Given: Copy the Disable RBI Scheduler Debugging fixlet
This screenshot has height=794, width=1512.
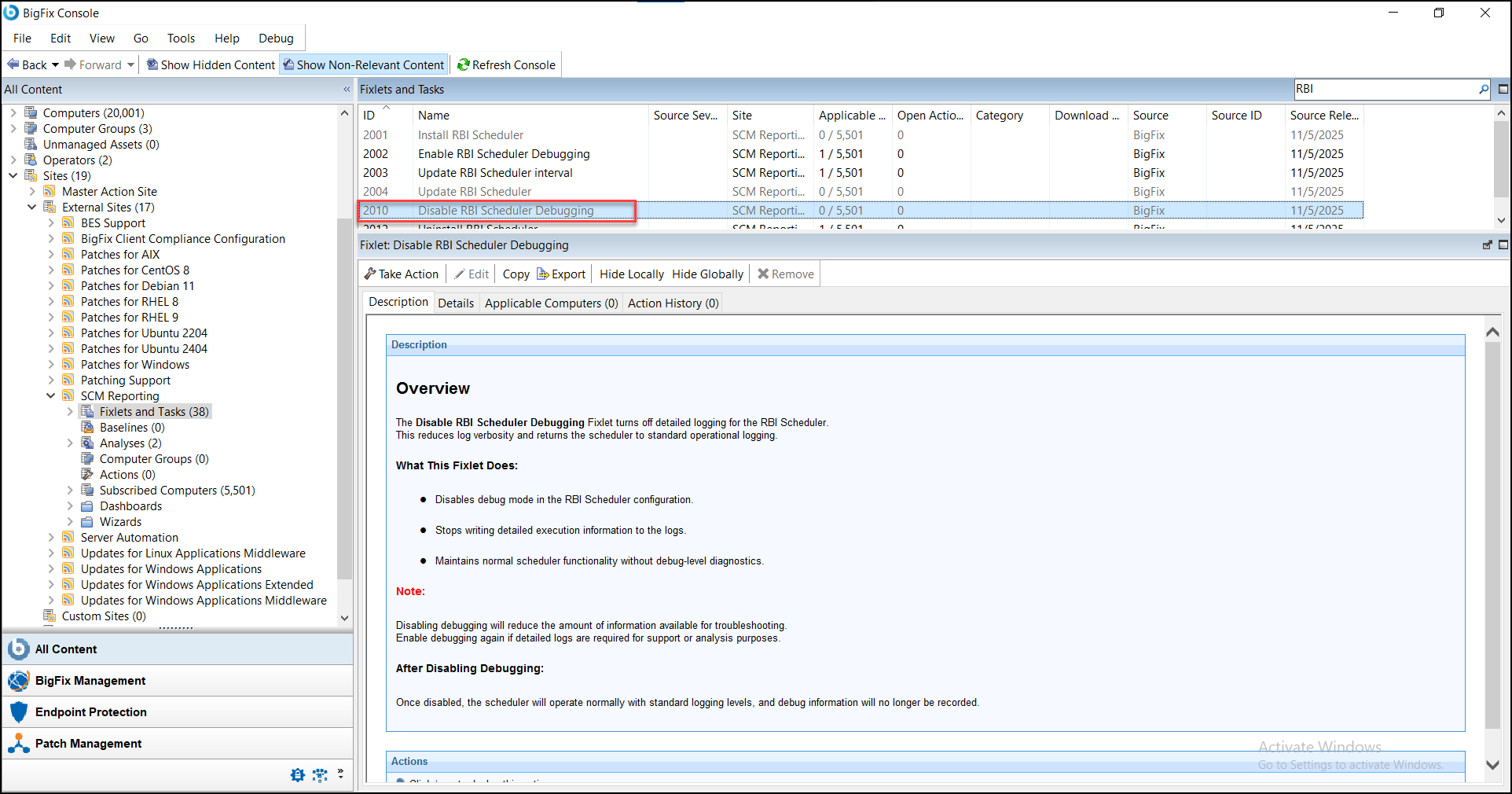Looking at the screenshot, I should [x=516, y=274].
